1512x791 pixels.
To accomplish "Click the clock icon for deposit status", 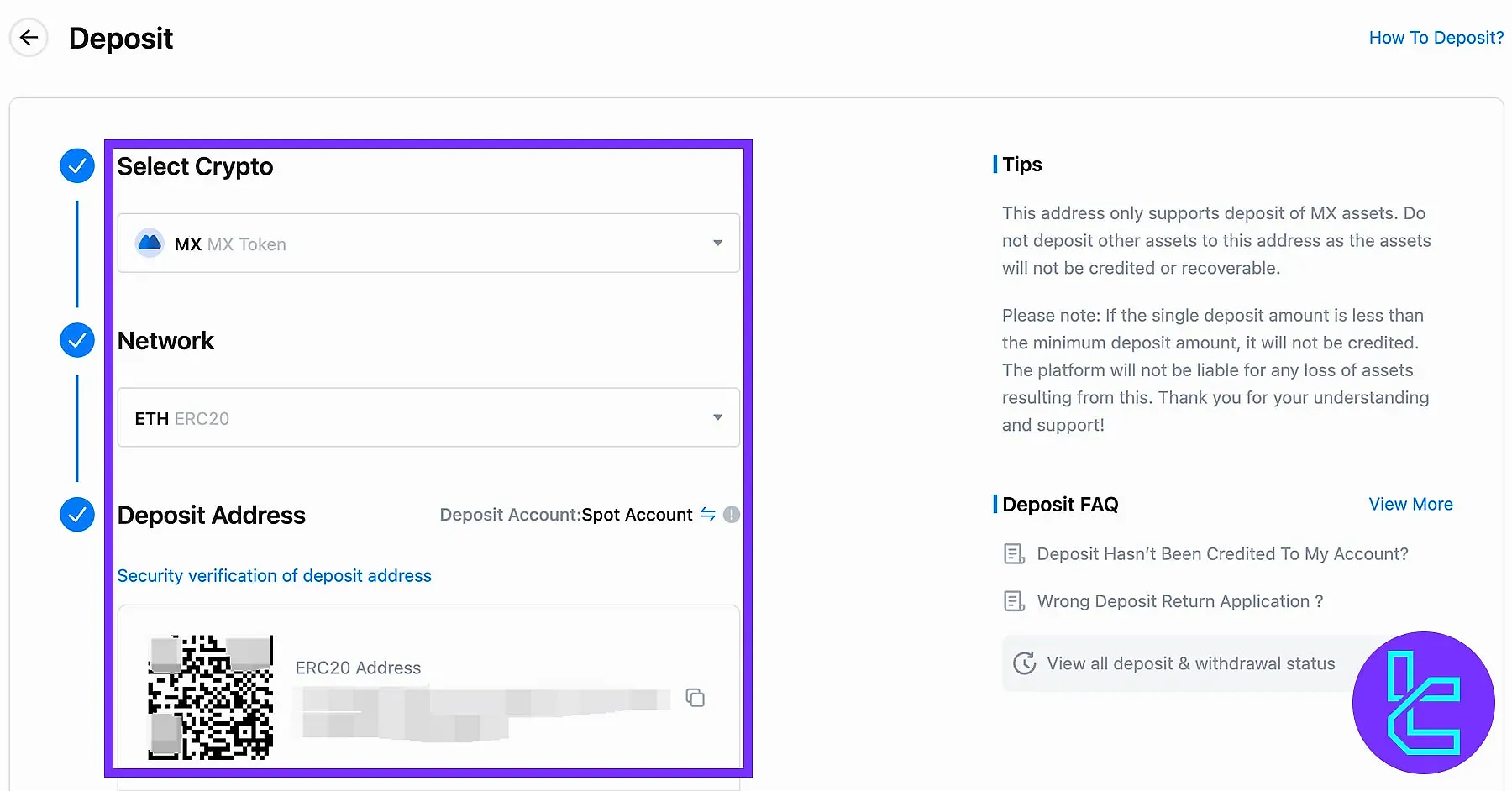I will 1024,663.
